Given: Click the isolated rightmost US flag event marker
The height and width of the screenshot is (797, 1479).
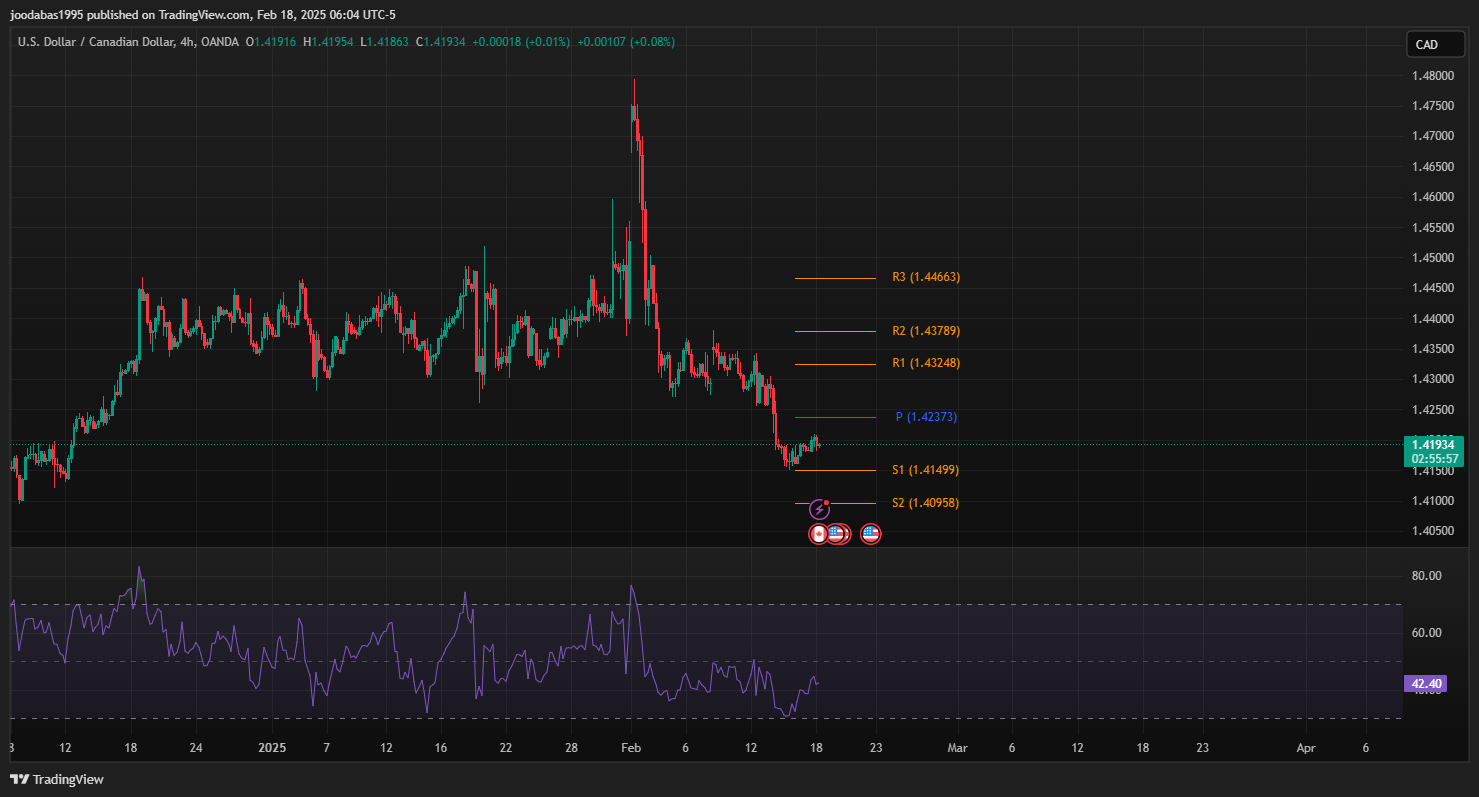Looking at the screenshot, I should pyautogui.click(x=870, y=534).
